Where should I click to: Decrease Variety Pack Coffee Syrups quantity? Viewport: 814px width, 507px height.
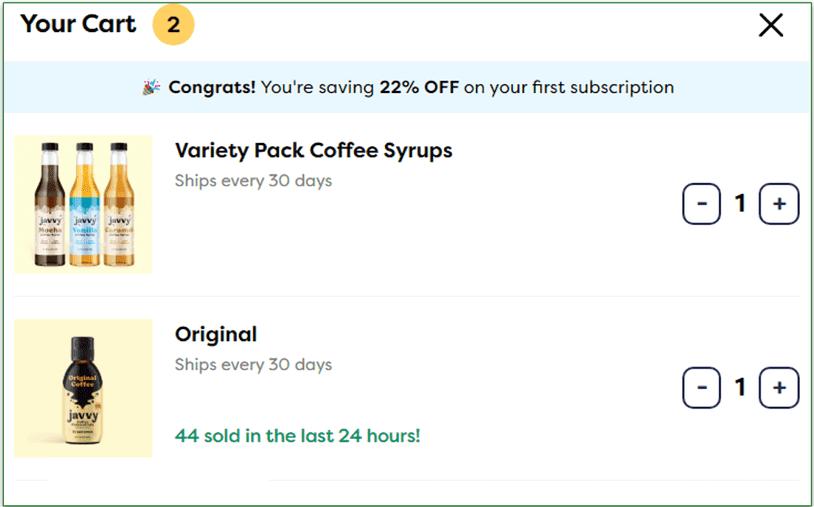(x=702, y=204)
